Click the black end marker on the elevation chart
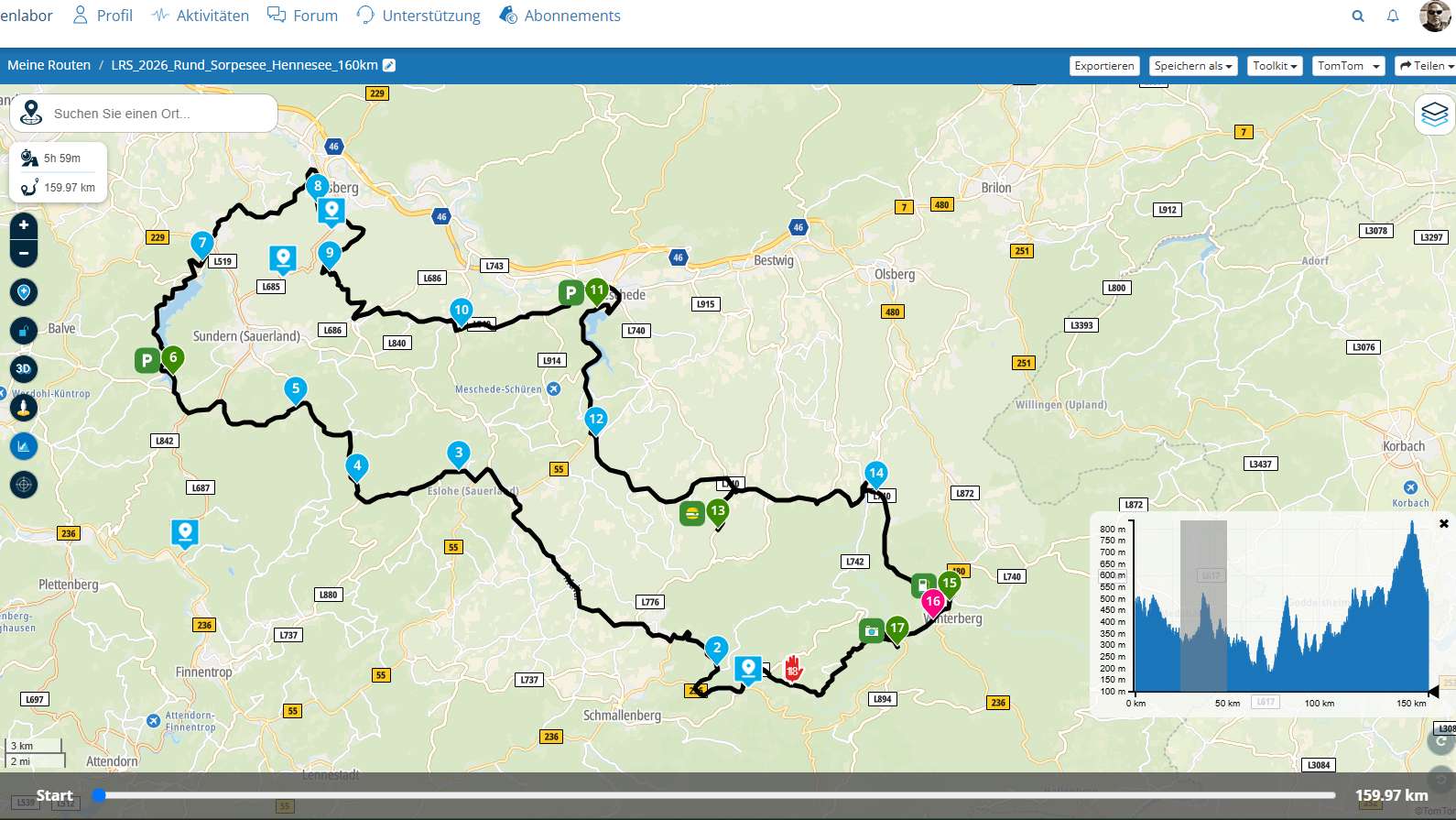The height and width of the screenshot is (820, 1456). [1434, 691]
